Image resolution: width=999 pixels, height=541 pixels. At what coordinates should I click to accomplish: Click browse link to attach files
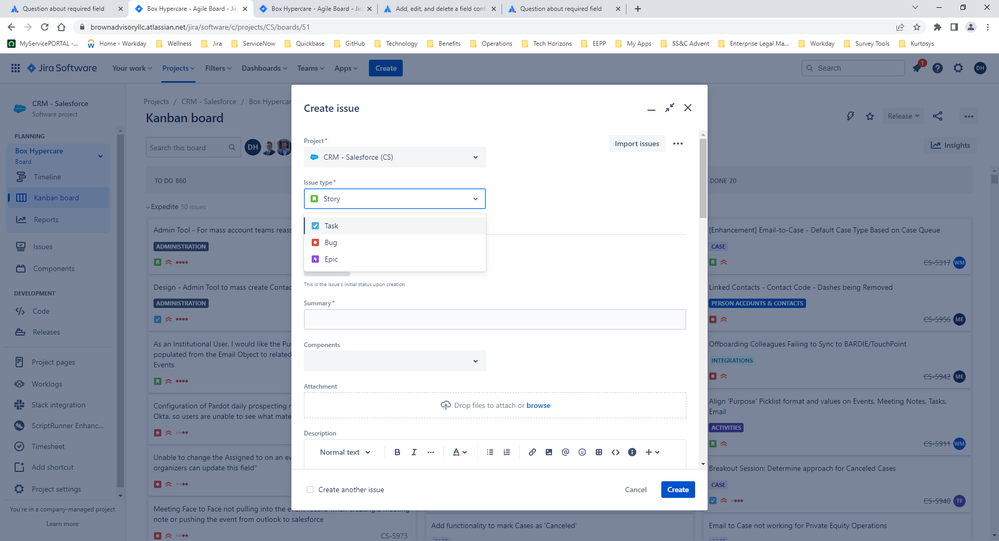pos(538,405)
